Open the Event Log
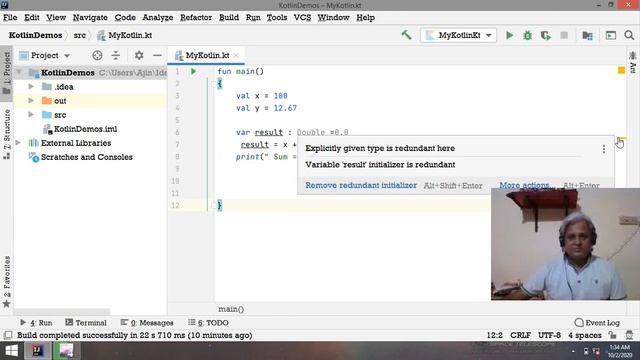This screenshot has height=360, width=640. 597,322
